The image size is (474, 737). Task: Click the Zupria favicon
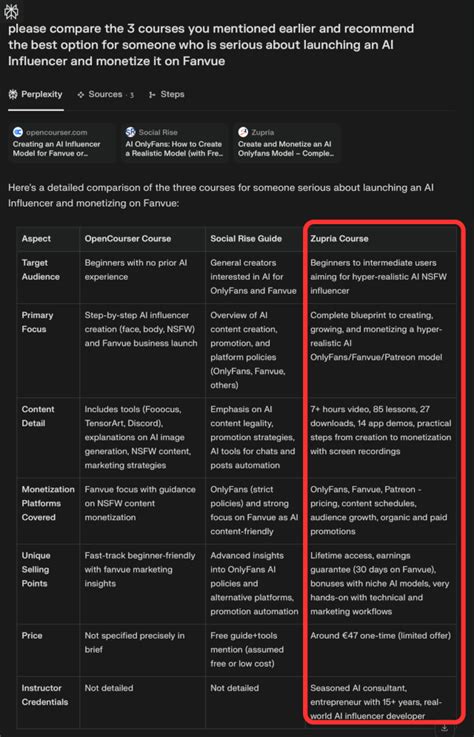coord(243,133)
